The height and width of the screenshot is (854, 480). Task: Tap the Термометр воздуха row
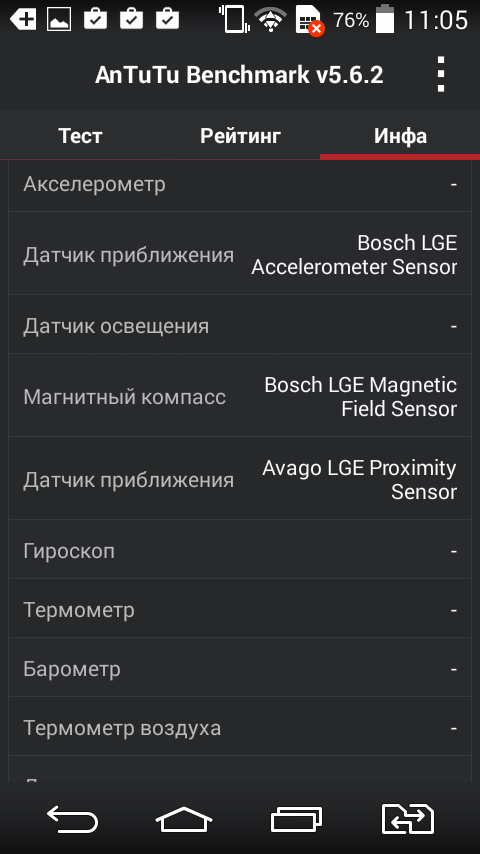(240, 728)
